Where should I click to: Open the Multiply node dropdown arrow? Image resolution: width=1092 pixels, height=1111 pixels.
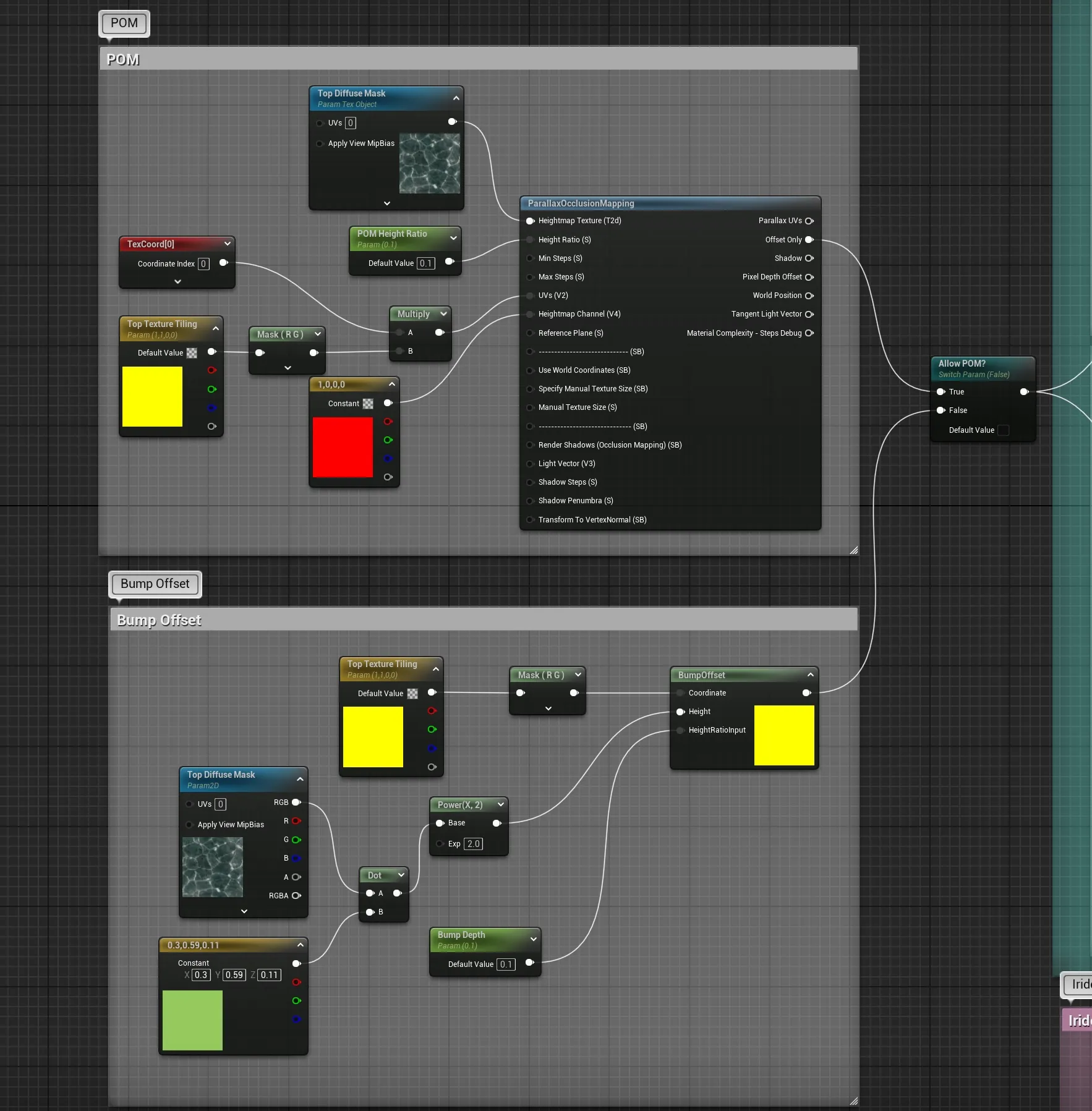[443, 314]
